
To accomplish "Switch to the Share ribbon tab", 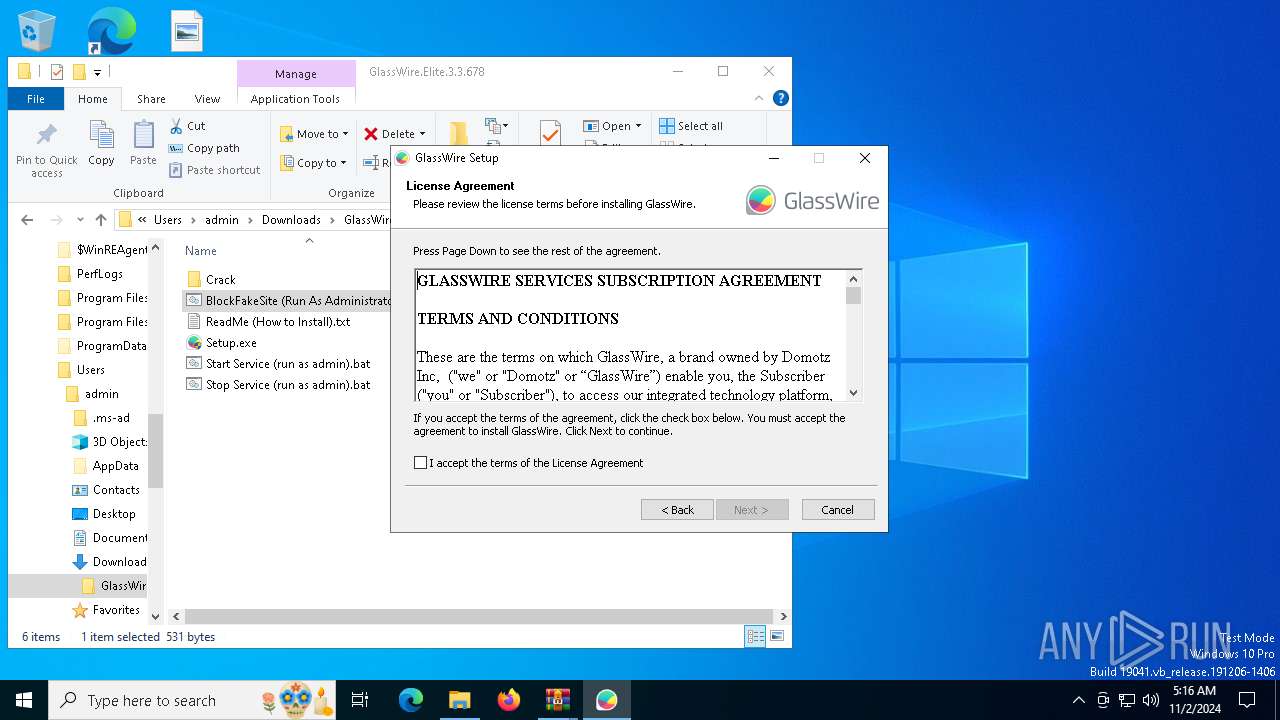I will pyautogui.click(x=151, y=99).
